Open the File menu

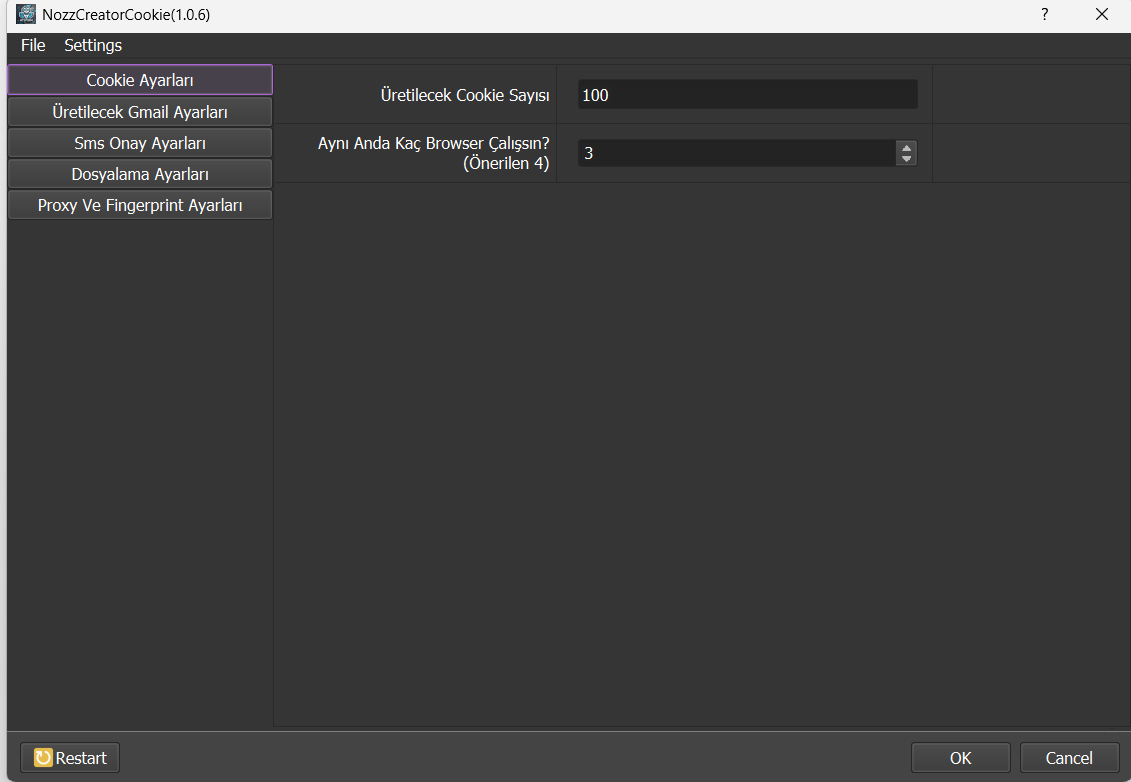click(x=32, y=45)
